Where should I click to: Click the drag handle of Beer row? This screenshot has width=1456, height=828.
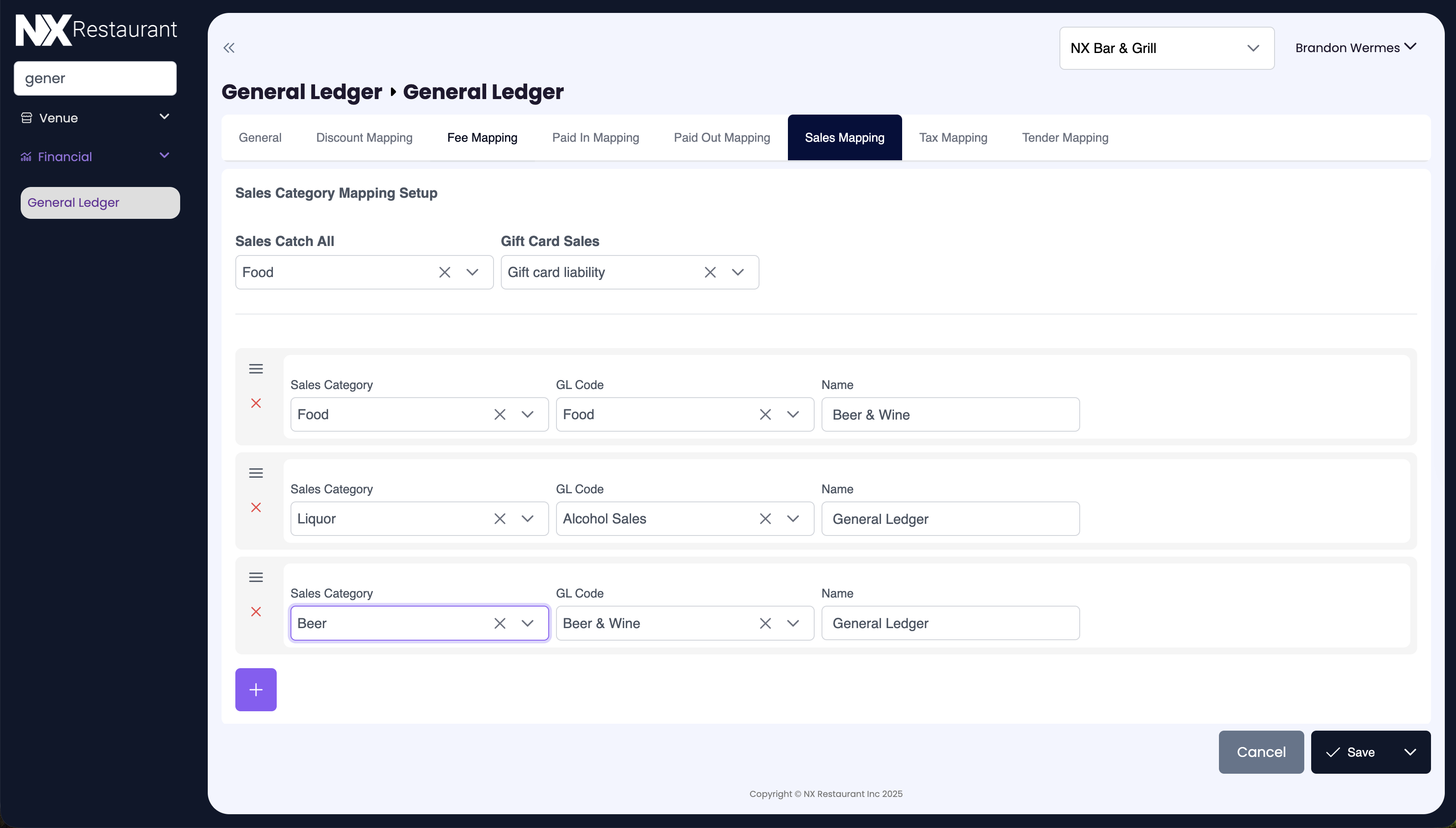pos(256,577)
